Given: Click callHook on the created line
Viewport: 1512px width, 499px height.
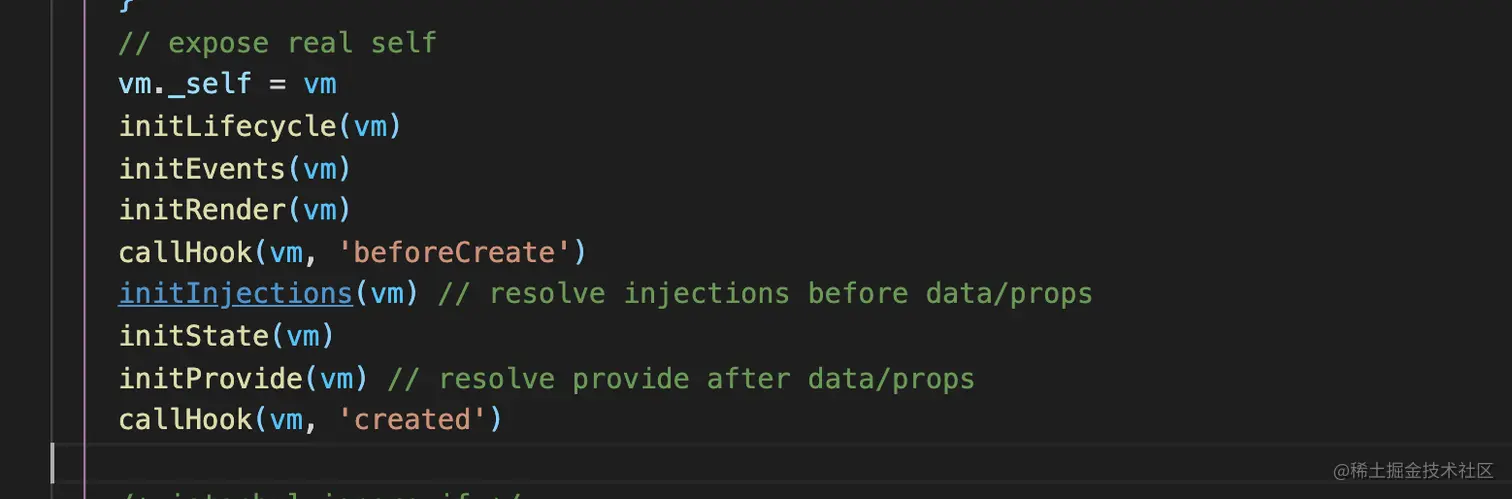Looking at the screenshot, I should coord(185,420).
